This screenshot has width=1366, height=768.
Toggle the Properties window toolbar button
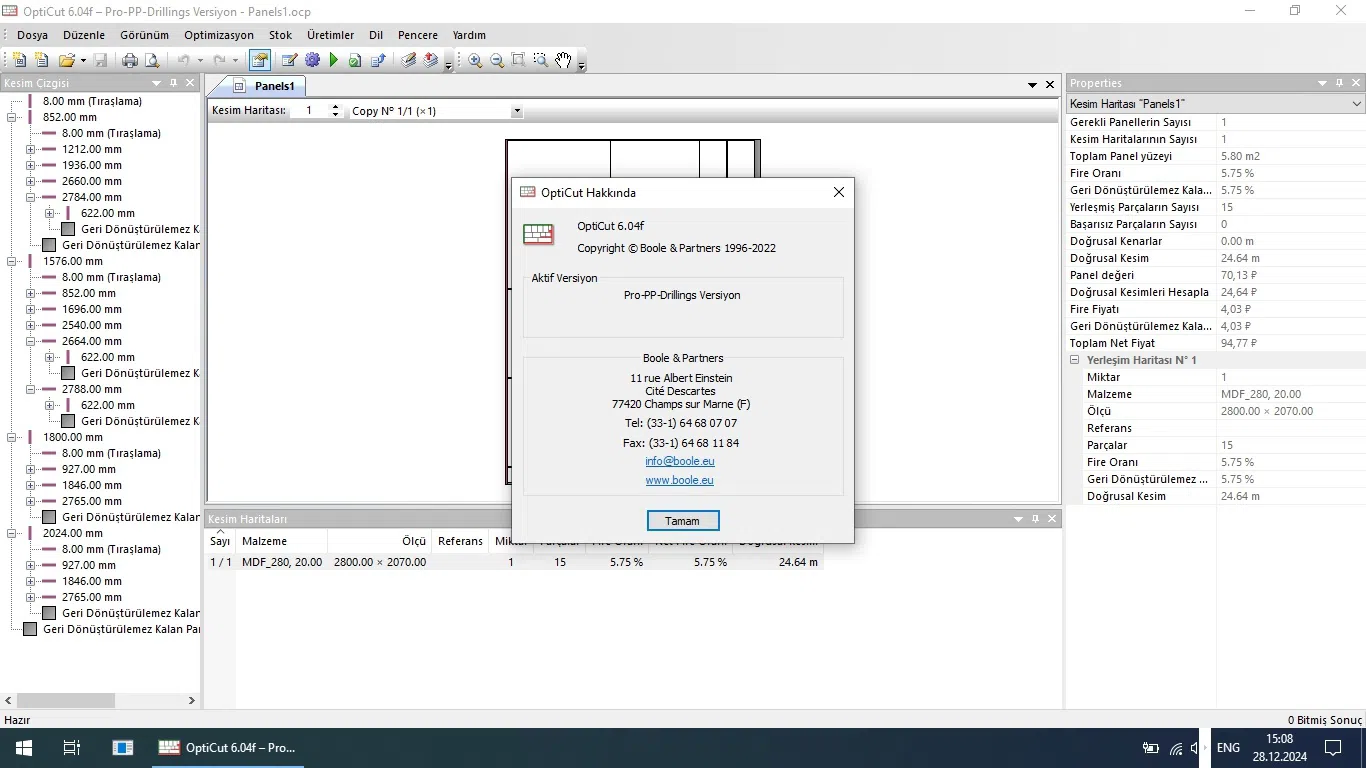tap(259, 60)
